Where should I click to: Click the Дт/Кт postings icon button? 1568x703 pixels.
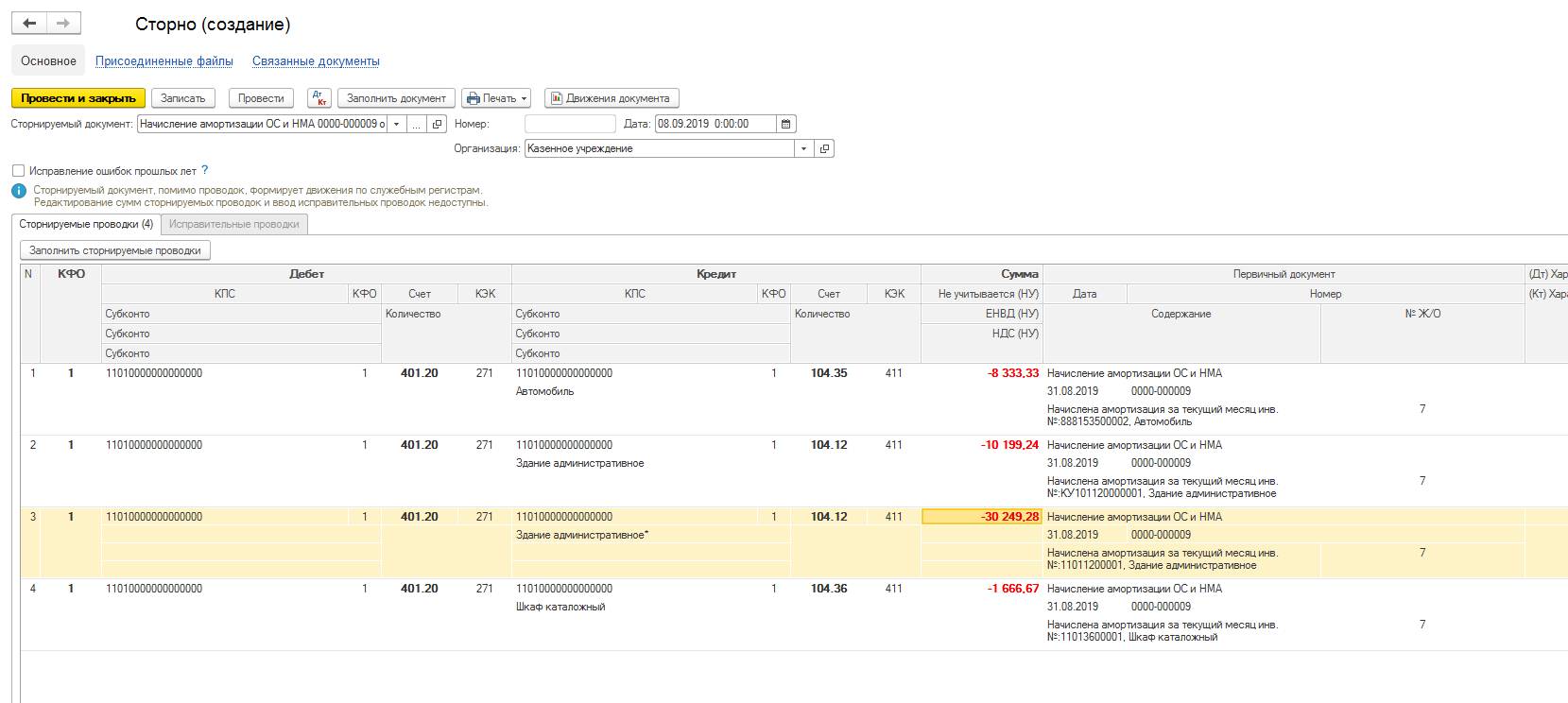click(x=319, y=98)
